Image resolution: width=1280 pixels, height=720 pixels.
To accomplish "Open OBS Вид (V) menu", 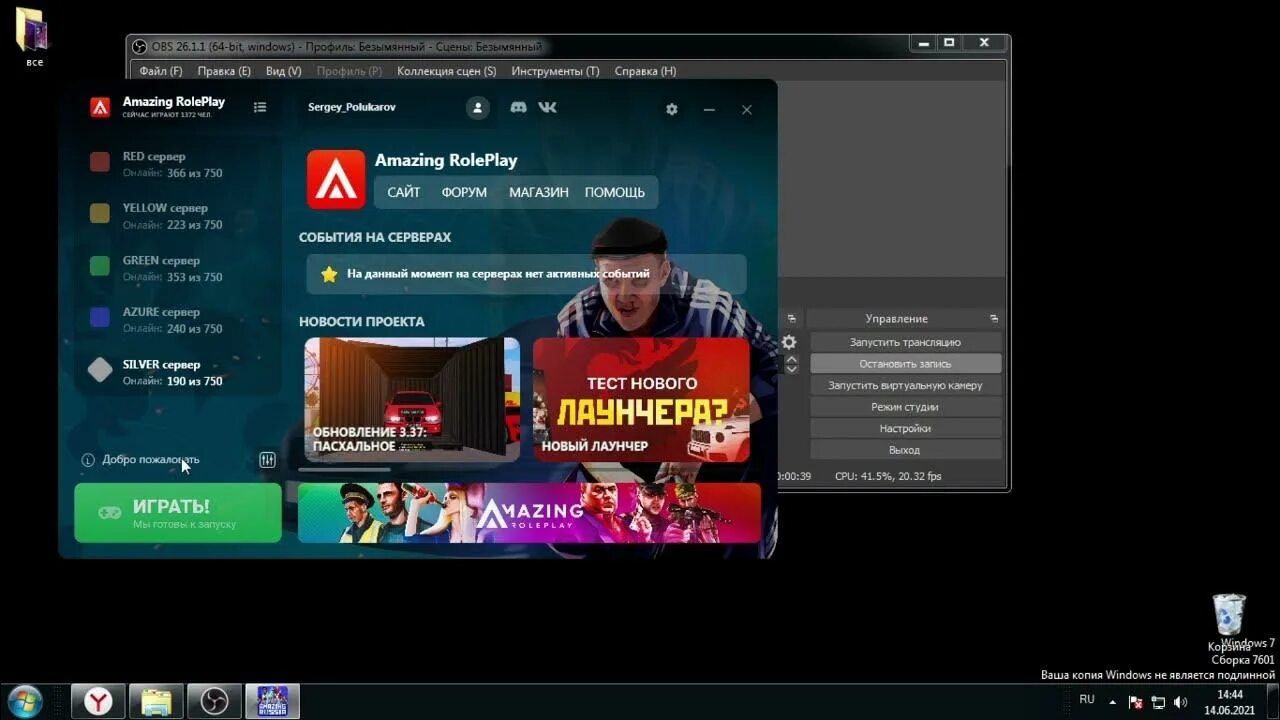I will (284, 71).
